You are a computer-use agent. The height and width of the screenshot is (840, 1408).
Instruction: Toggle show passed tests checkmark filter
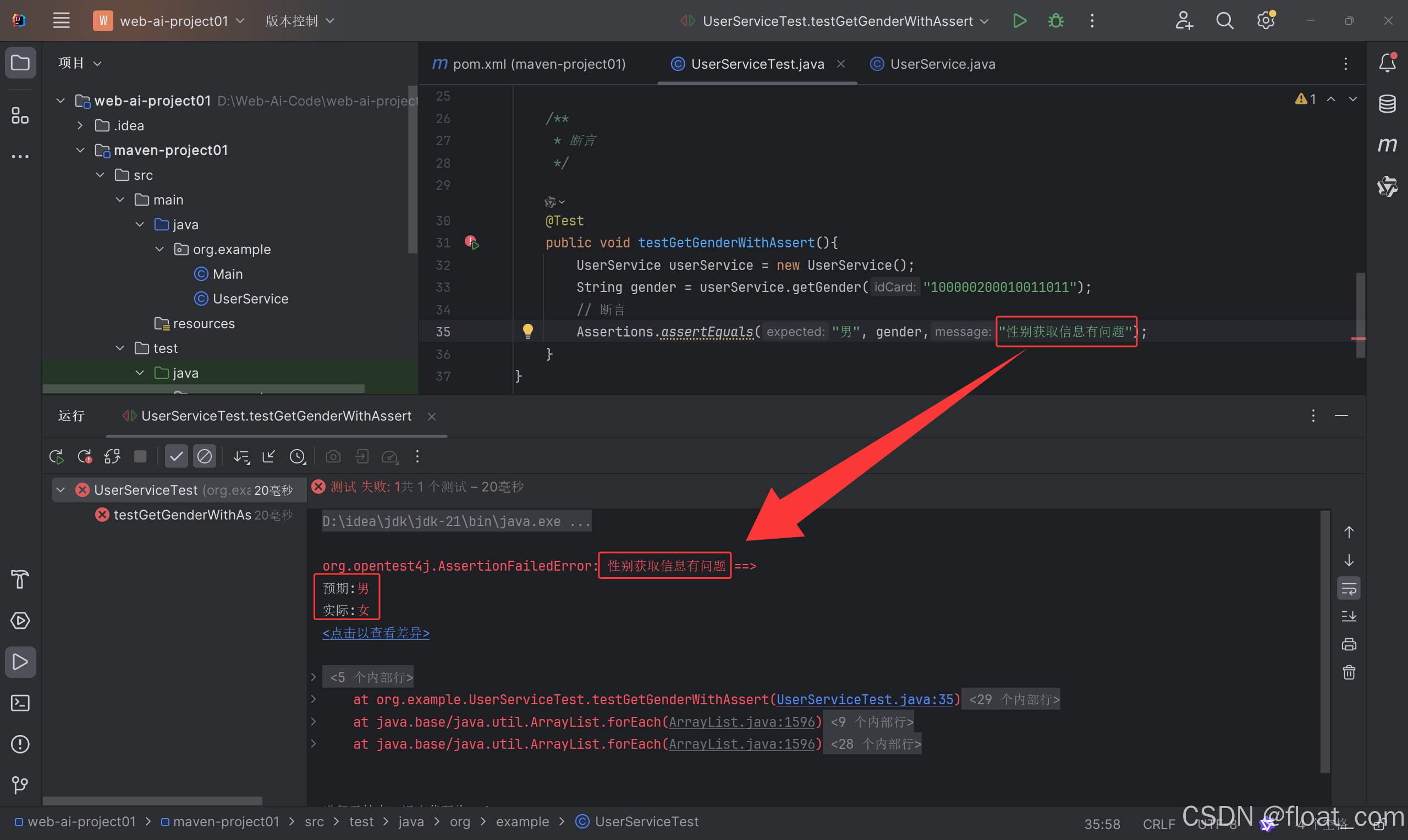pos(176,457)
